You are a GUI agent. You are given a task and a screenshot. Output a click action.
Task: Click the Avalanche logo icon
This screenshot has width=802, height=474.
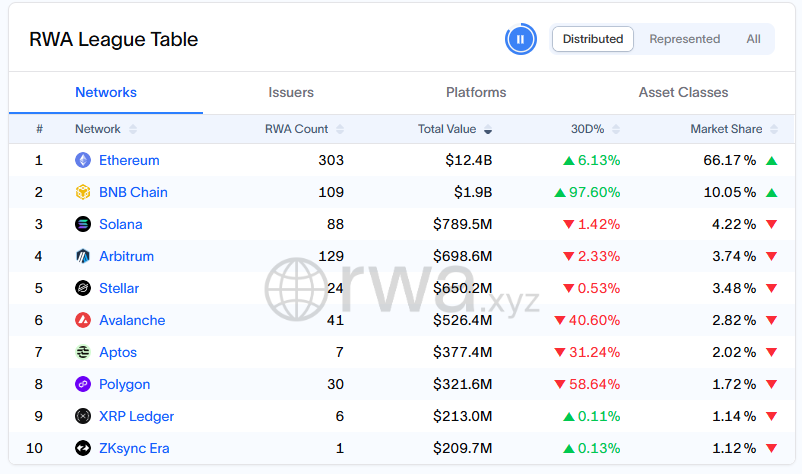coord(83,320)
